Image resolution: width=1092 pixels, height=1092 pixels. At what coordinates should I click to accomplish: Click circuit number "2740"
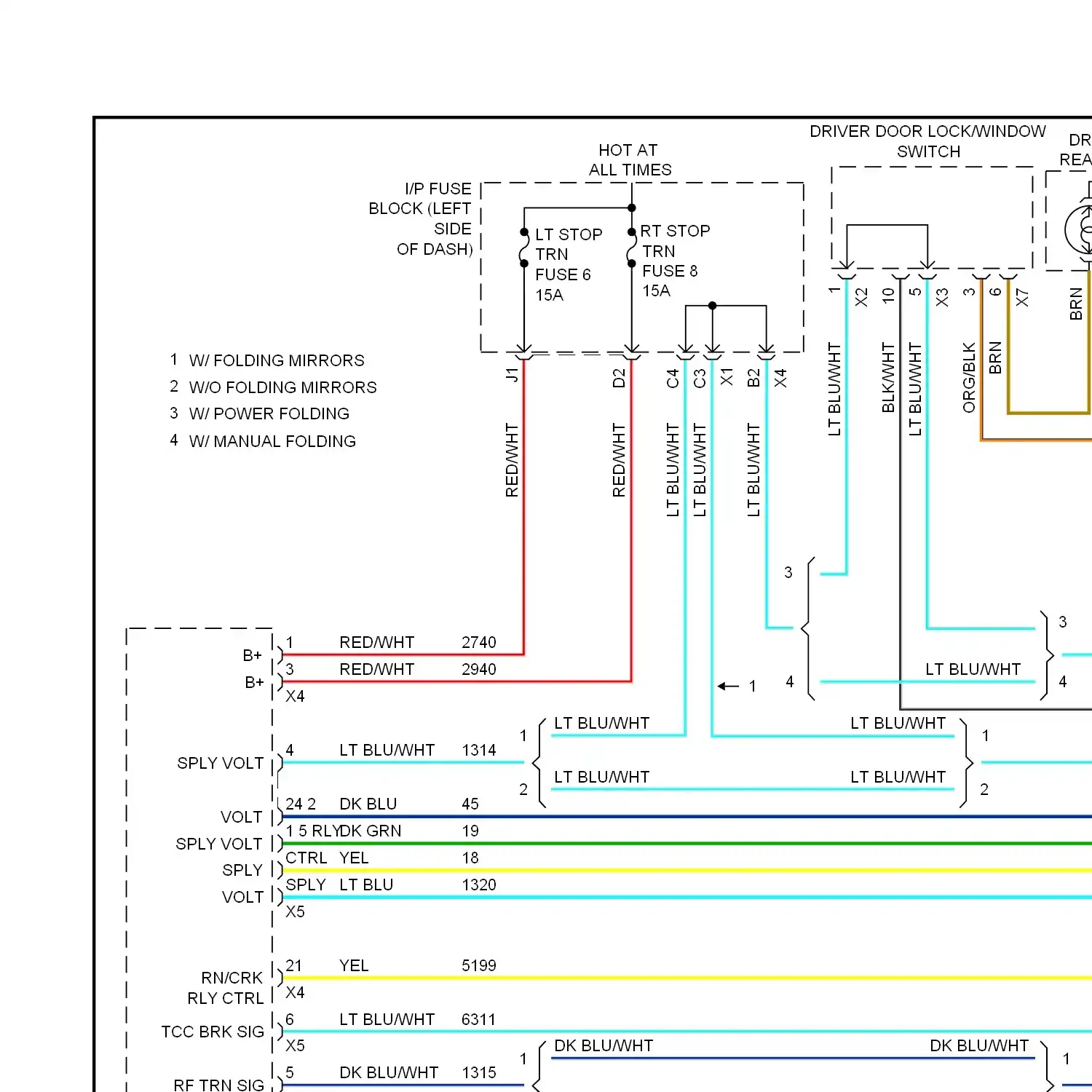click(x=479, y=643)
